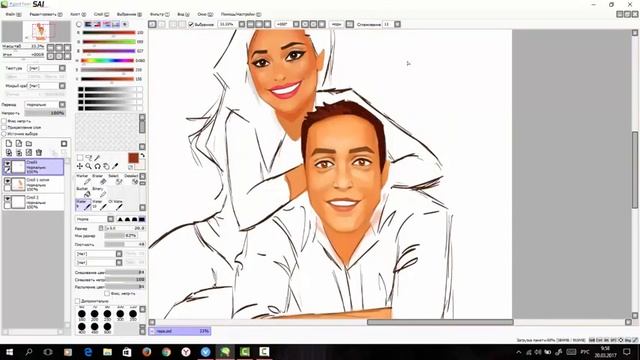
Task: Select the eyedropper tool
Action: [x=115, y=166]
